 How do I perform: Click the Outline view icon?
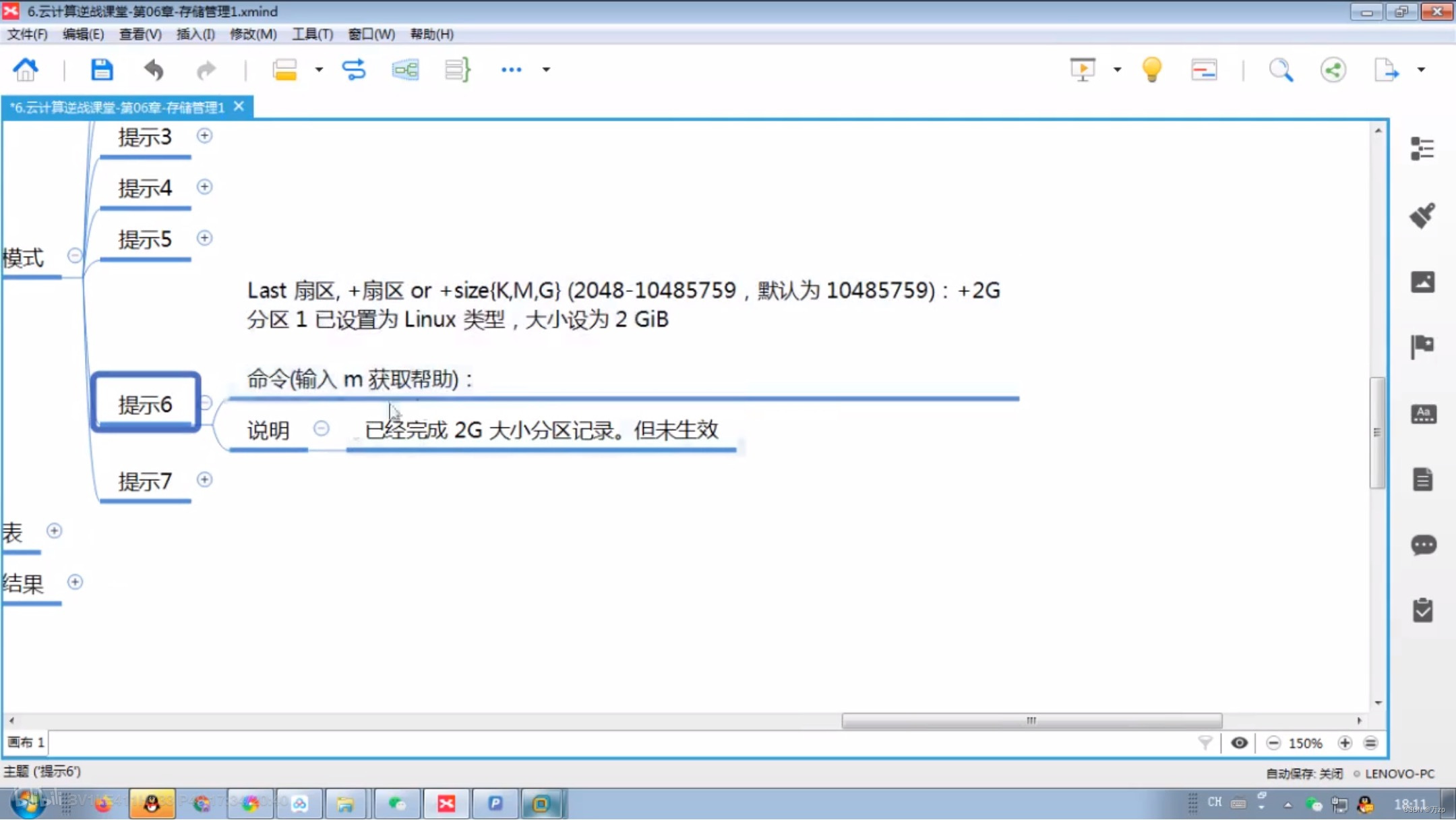pyautogui.click(x=1423, y=148)
